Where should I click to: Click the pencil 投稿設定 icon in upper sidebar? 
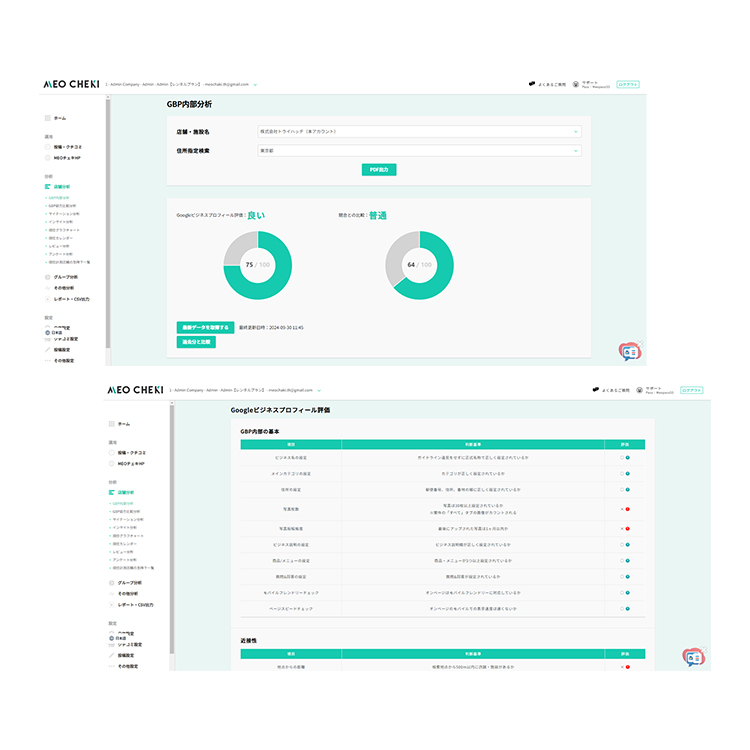tap(47, 350)
